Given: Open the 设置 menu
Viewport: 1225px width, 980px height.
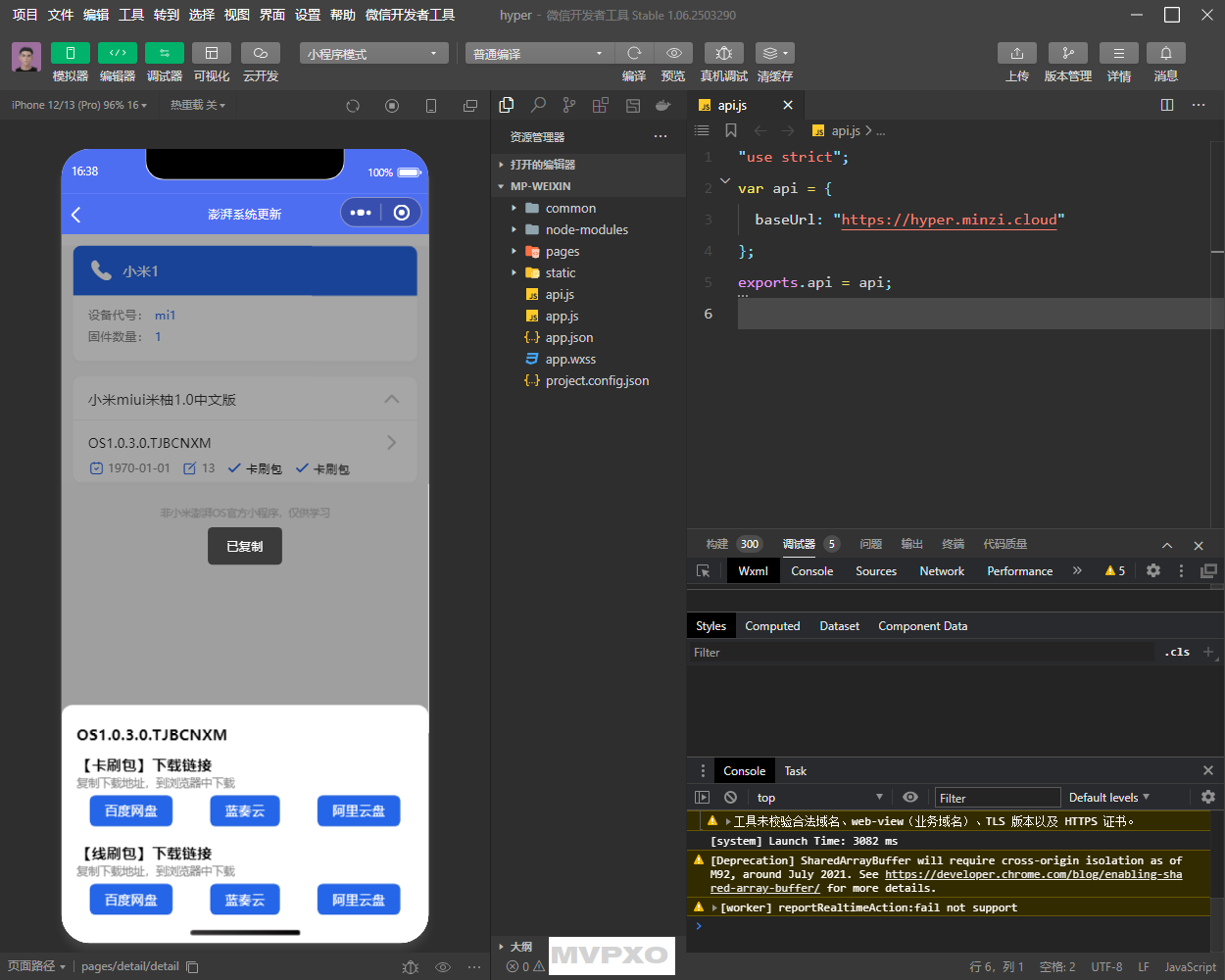Looking at the screenshot, I should click(308, 15).
